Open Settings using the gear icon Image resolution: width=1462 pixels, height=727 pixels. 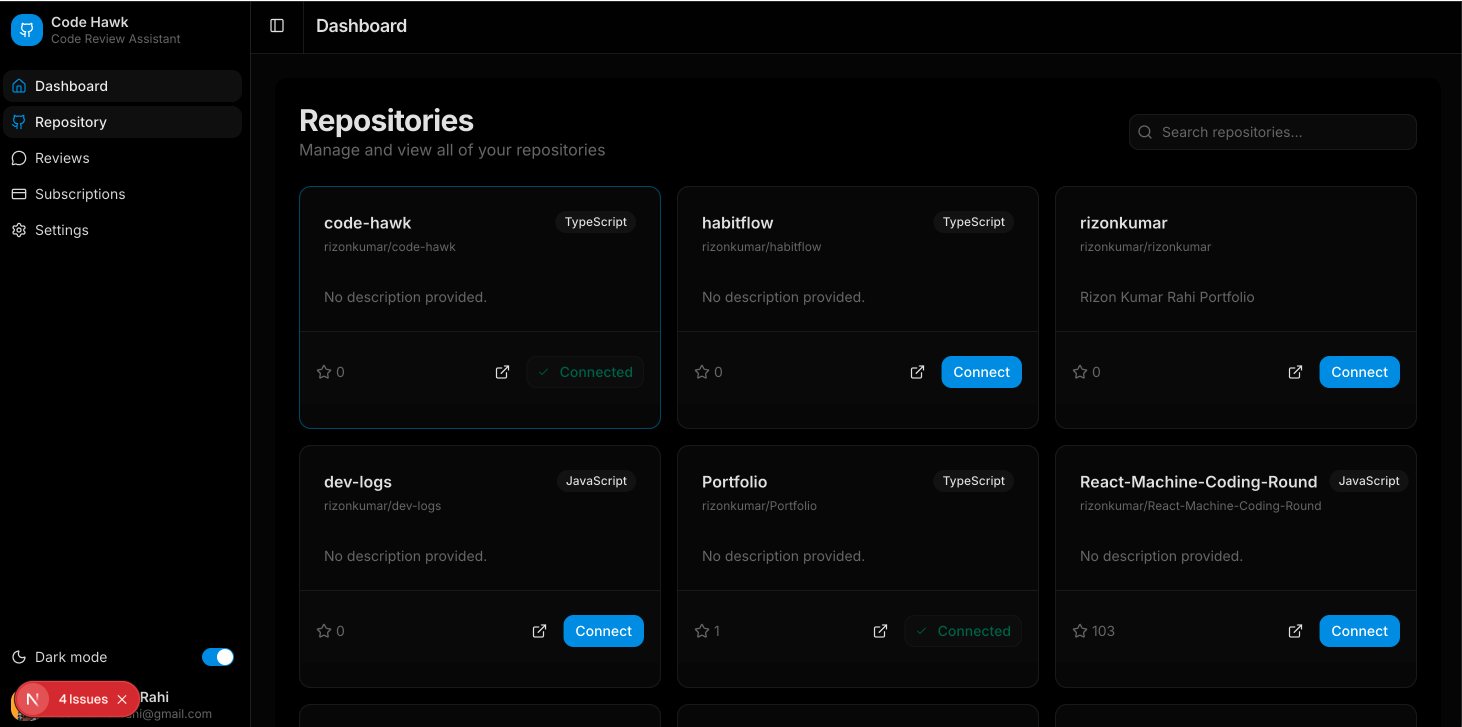coord(18,230)
